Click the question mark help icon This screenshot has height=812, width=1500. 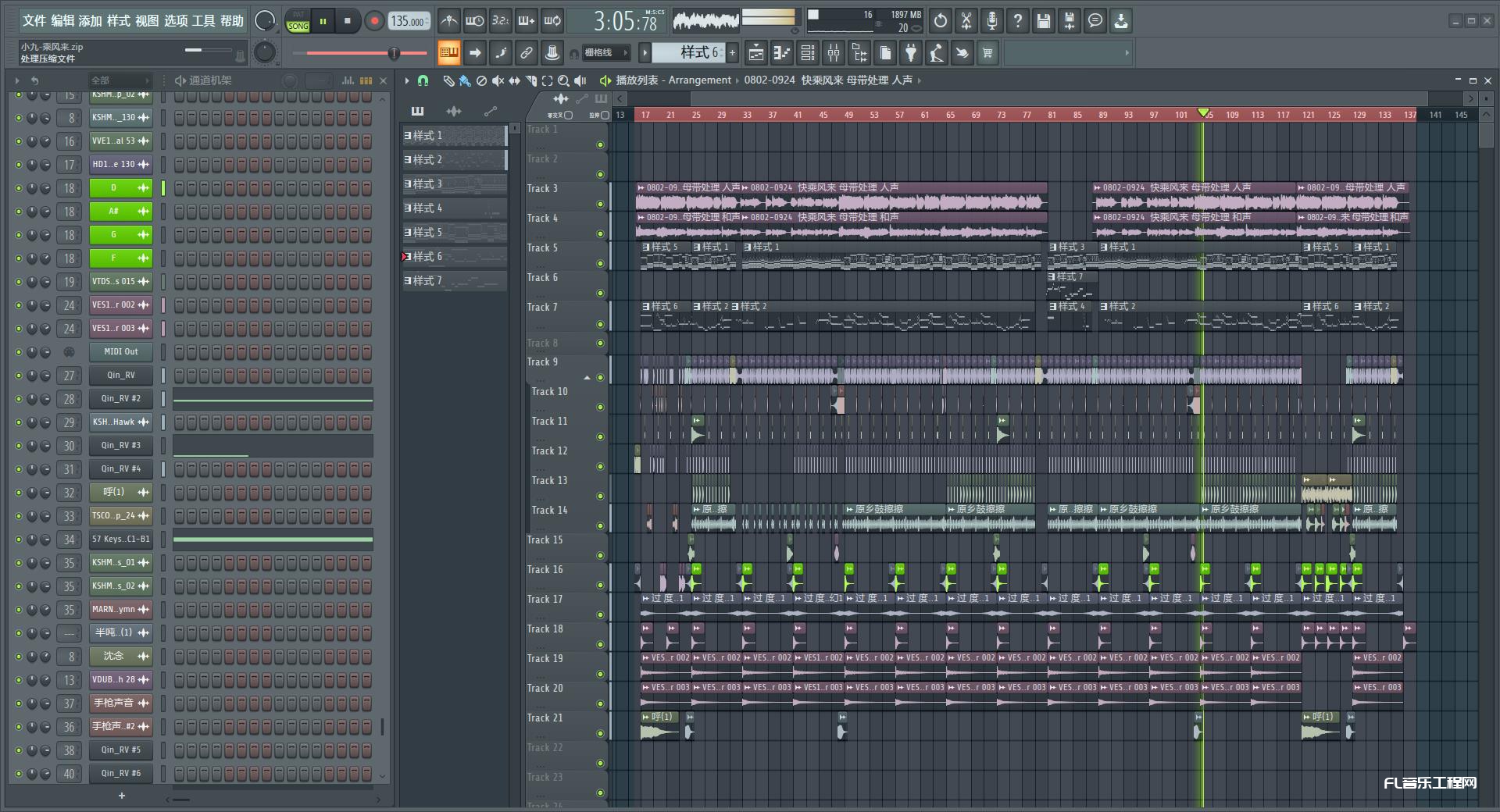click(1018, 21)
